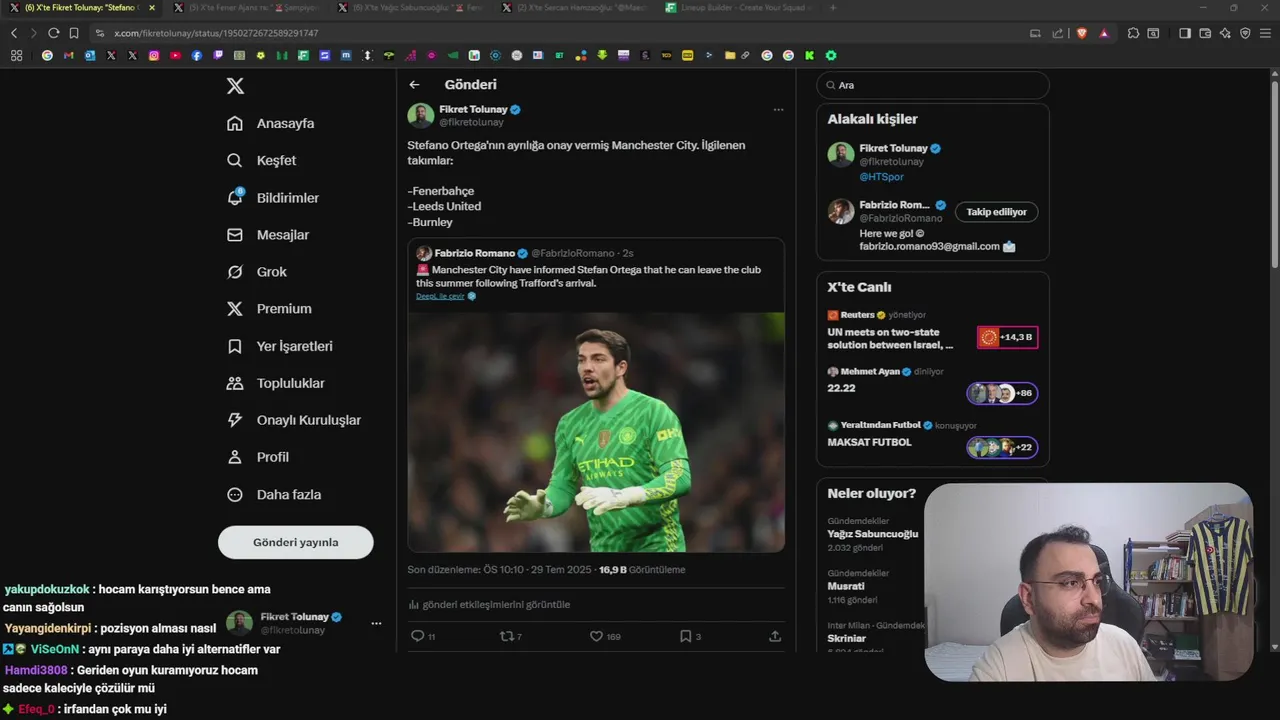Image resolution: width=1280 pixels, height=720 pixels.
Task: Open quoted Fabrizio Romano tweet author
Action: click(474, 253)
